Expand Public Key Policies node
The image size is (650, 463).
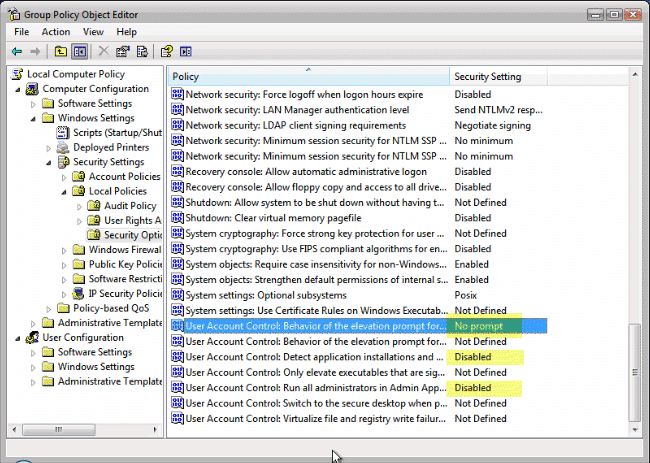(64, 265)
